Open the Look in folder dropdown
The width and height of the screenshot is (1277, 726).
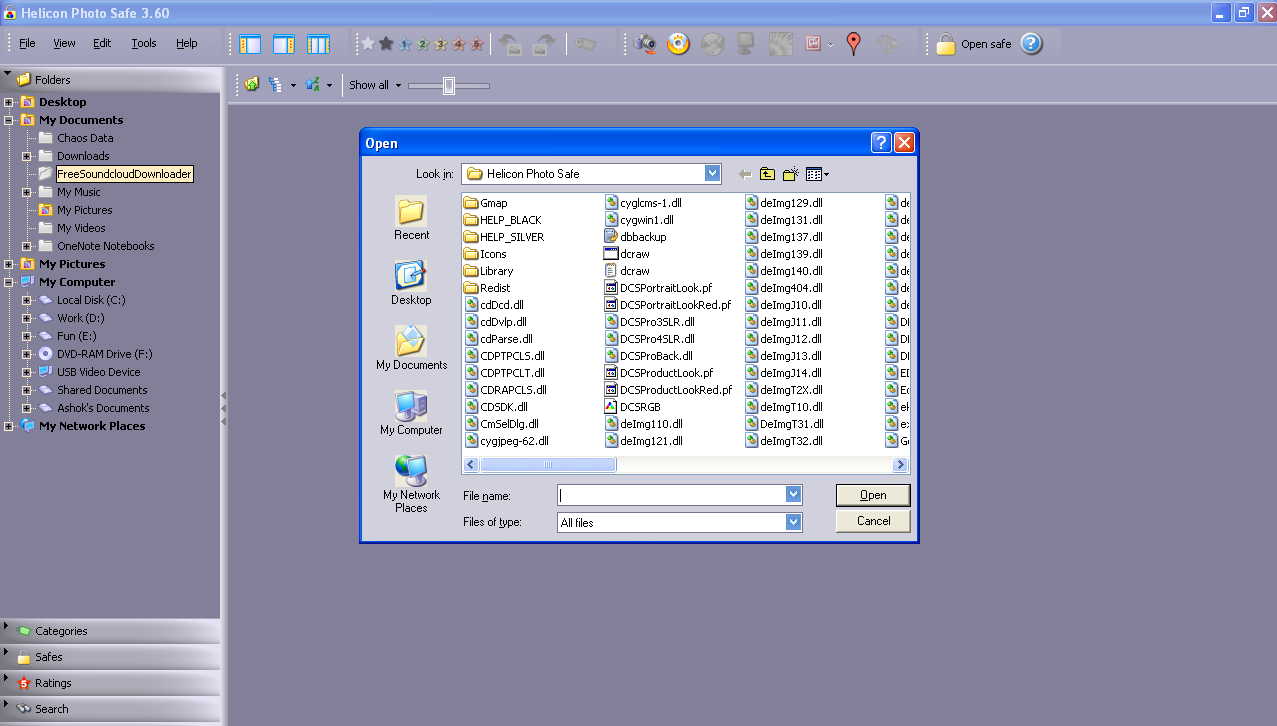(712, 174)
